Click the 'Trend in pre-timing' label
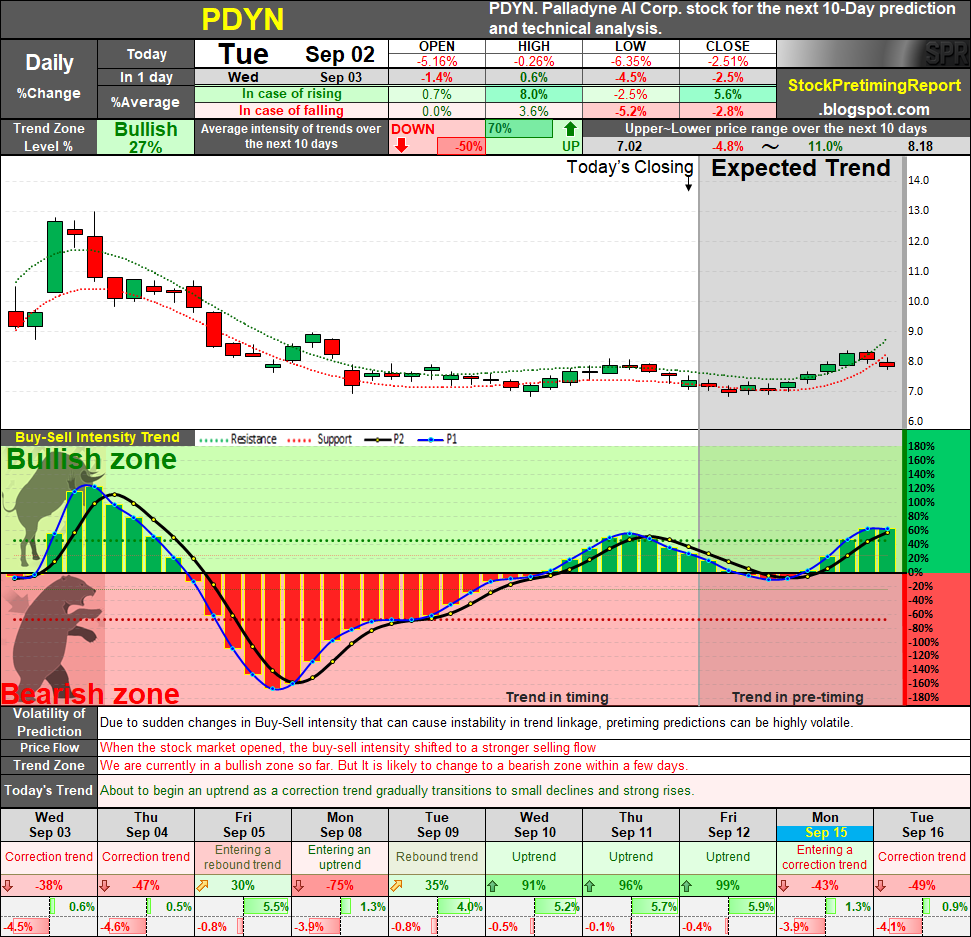 [x=798, y=697]
